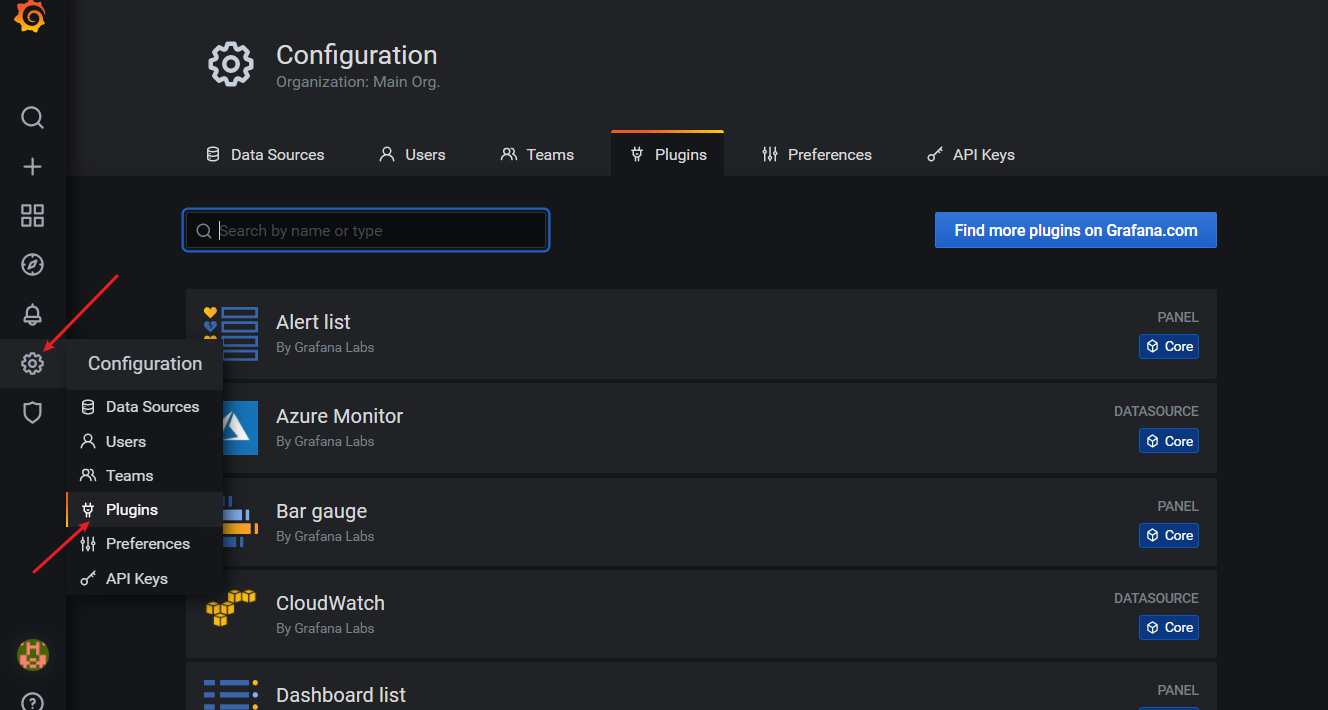
Task: Open the CloudWatch plugin title
Action: click(330, 603)
